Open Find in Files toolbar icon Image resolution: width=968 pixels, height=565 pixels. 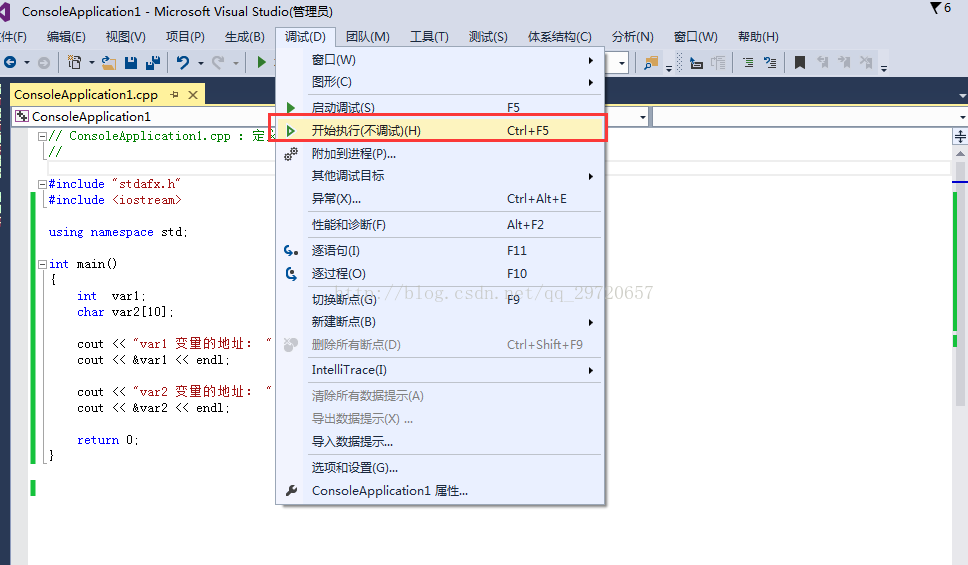coord(651,62)
